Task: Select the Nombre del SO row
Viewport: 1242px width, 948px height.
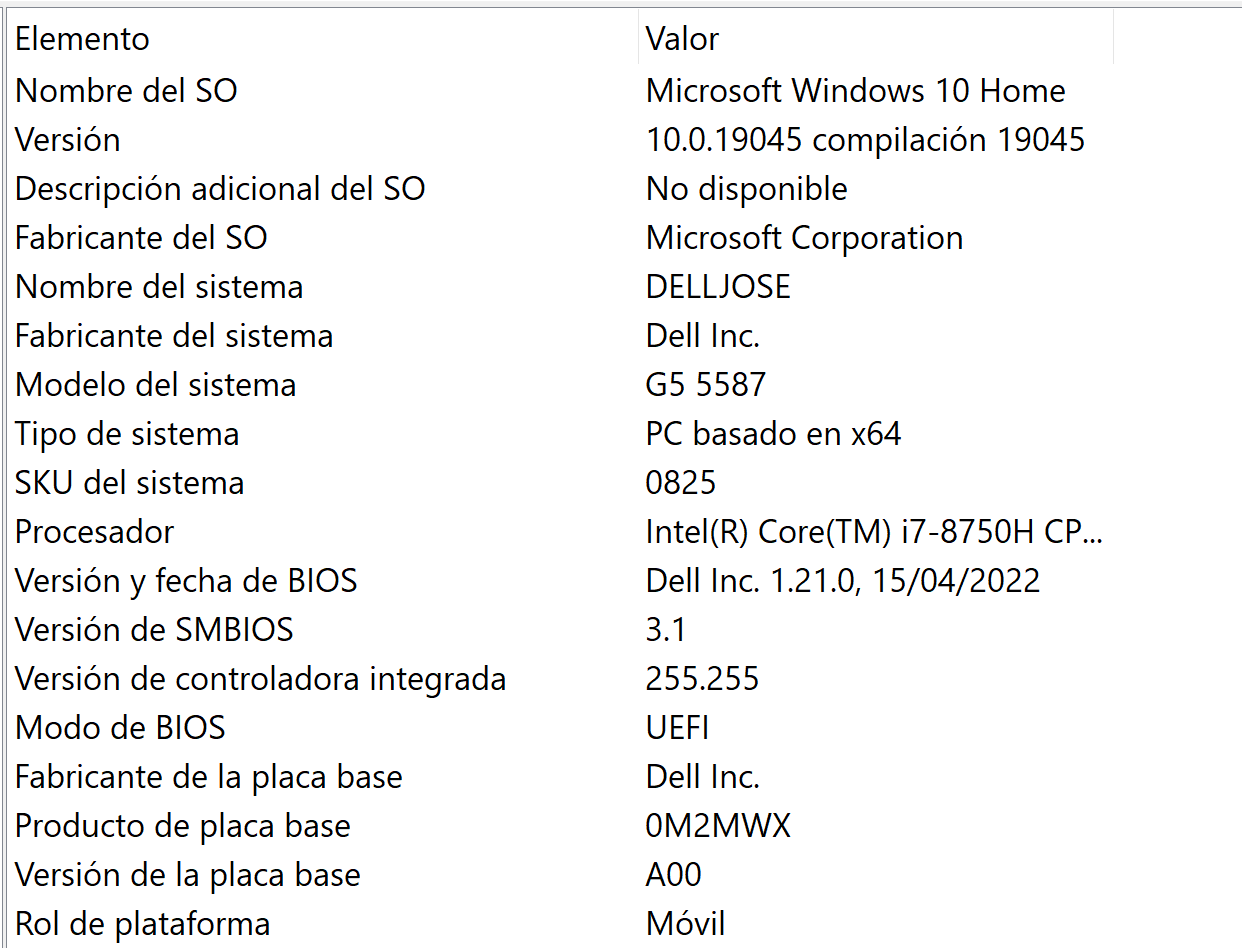Action: click(126, 91)
